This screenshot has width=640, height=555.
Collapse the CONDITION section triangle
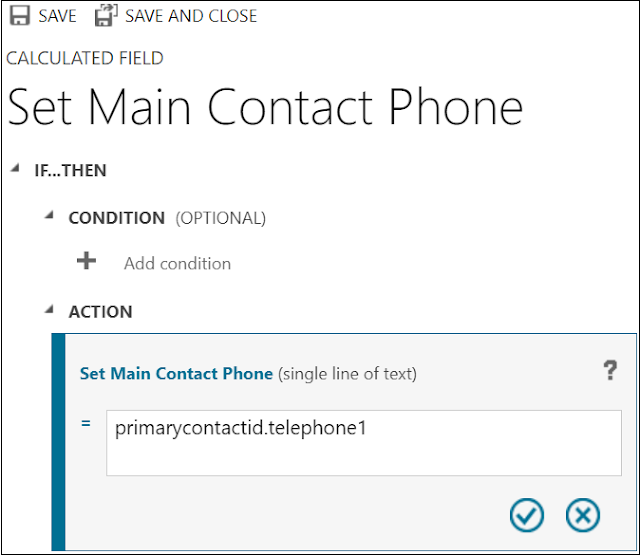tap(49, 215)
